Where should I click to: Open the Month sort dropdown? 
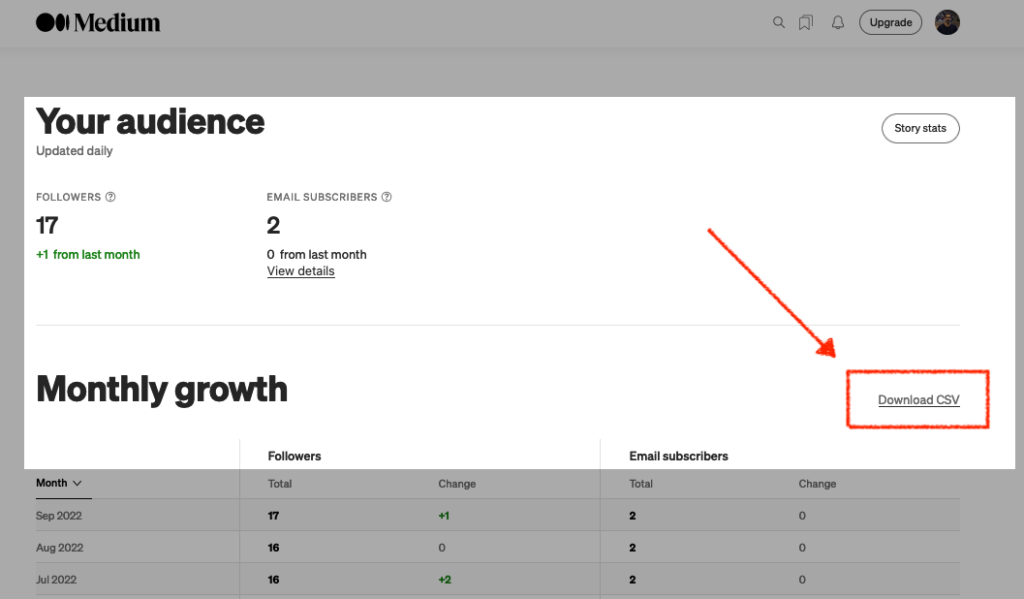pos(62,483)
